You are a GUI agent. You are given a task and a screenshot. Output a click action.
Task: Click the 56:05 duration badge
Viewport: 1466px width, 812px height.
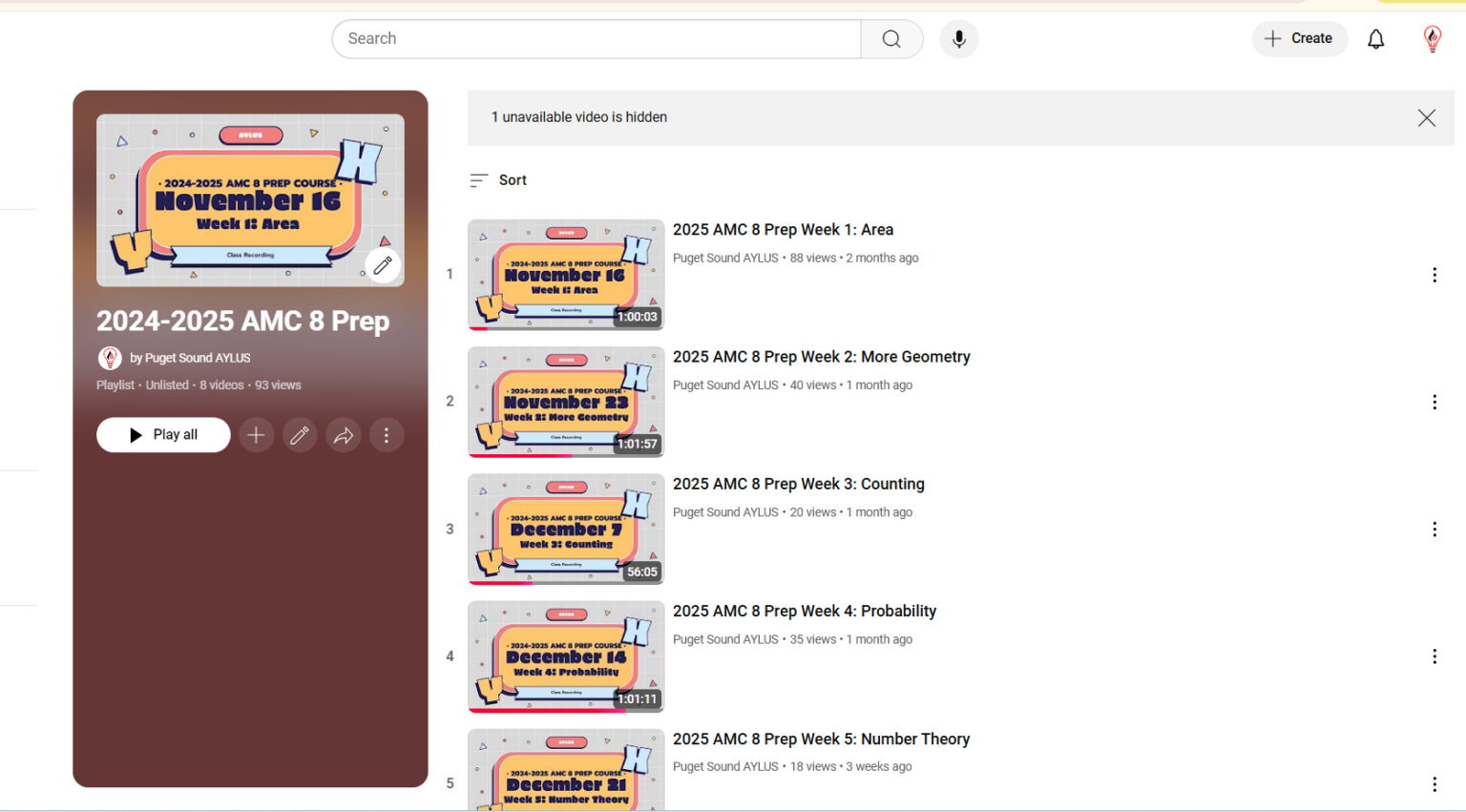click(x=641, y=572)
